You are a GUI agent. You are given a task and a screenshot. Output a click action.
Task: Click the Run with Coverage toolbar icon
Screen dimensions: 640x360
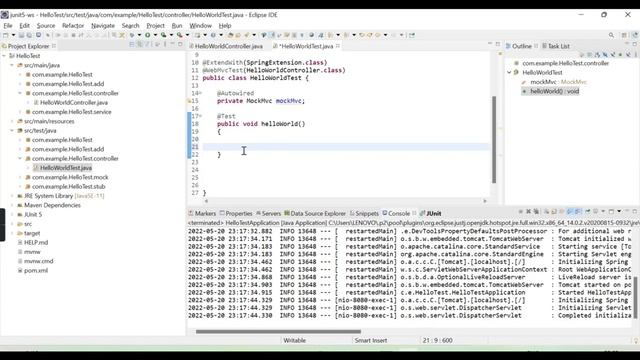tap(163, 35)
